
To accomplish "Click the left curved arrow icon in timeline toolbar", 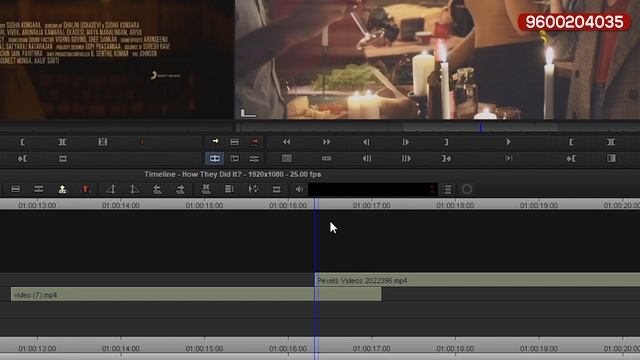I will (157, 189).
